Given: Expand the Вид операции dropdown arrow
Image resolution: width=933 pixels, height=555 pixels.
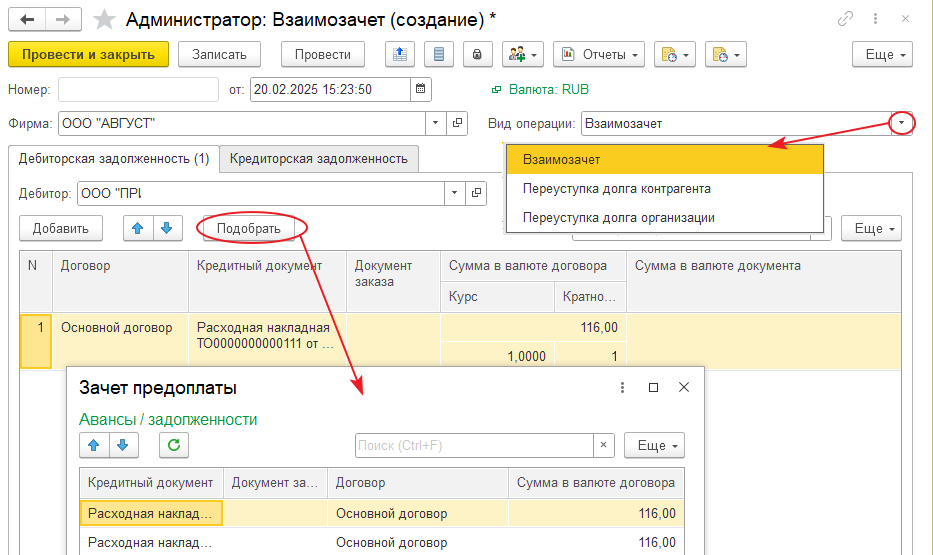Looking at the screenshot, I should click(902, 124).
